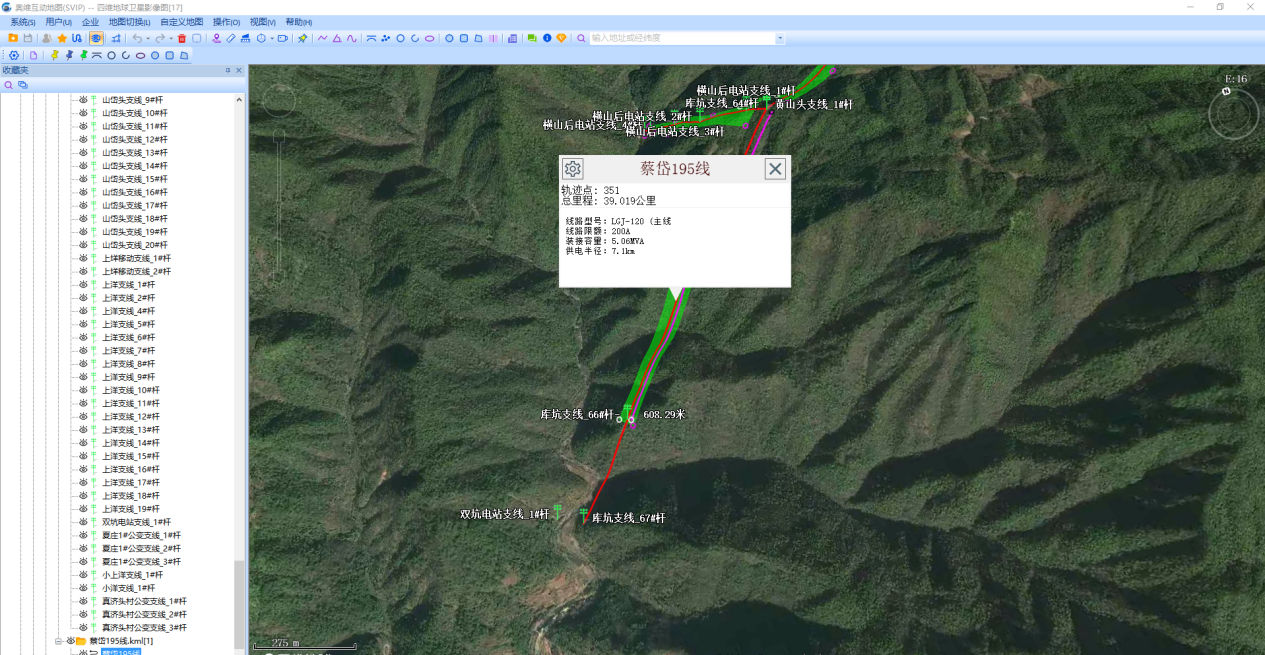The image size is (1265, 655).
Task: Click the red delete trash icon
Action: [182, 38]
